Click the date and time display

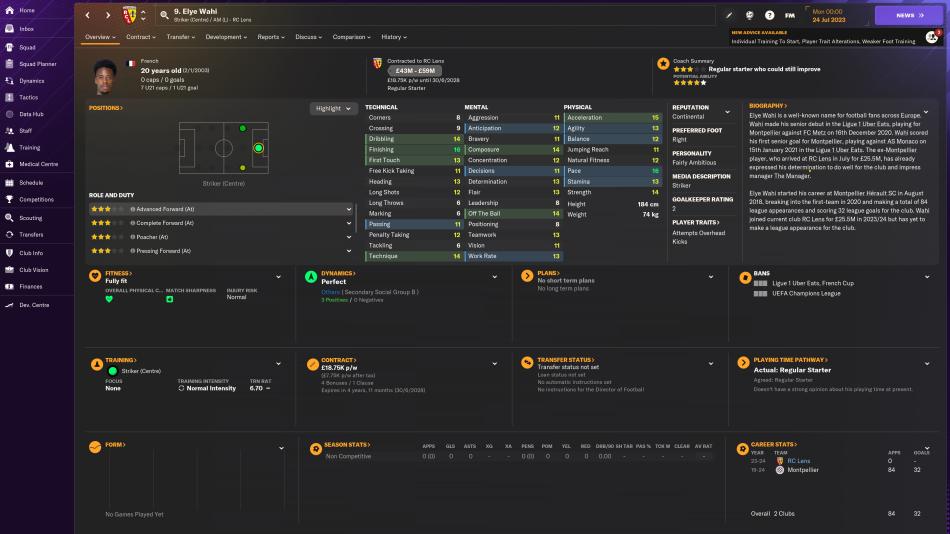[x=829, y=16]
